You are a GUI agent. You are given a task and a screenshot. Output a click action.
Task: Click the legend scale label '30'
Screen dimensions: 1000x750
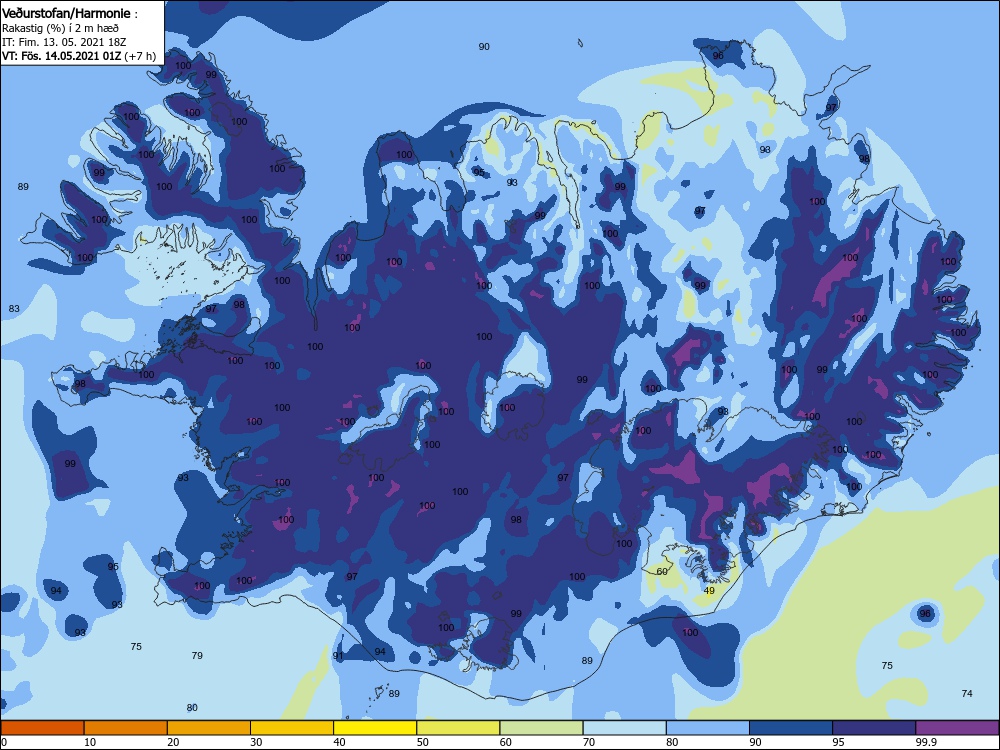[x=256, y=742]
